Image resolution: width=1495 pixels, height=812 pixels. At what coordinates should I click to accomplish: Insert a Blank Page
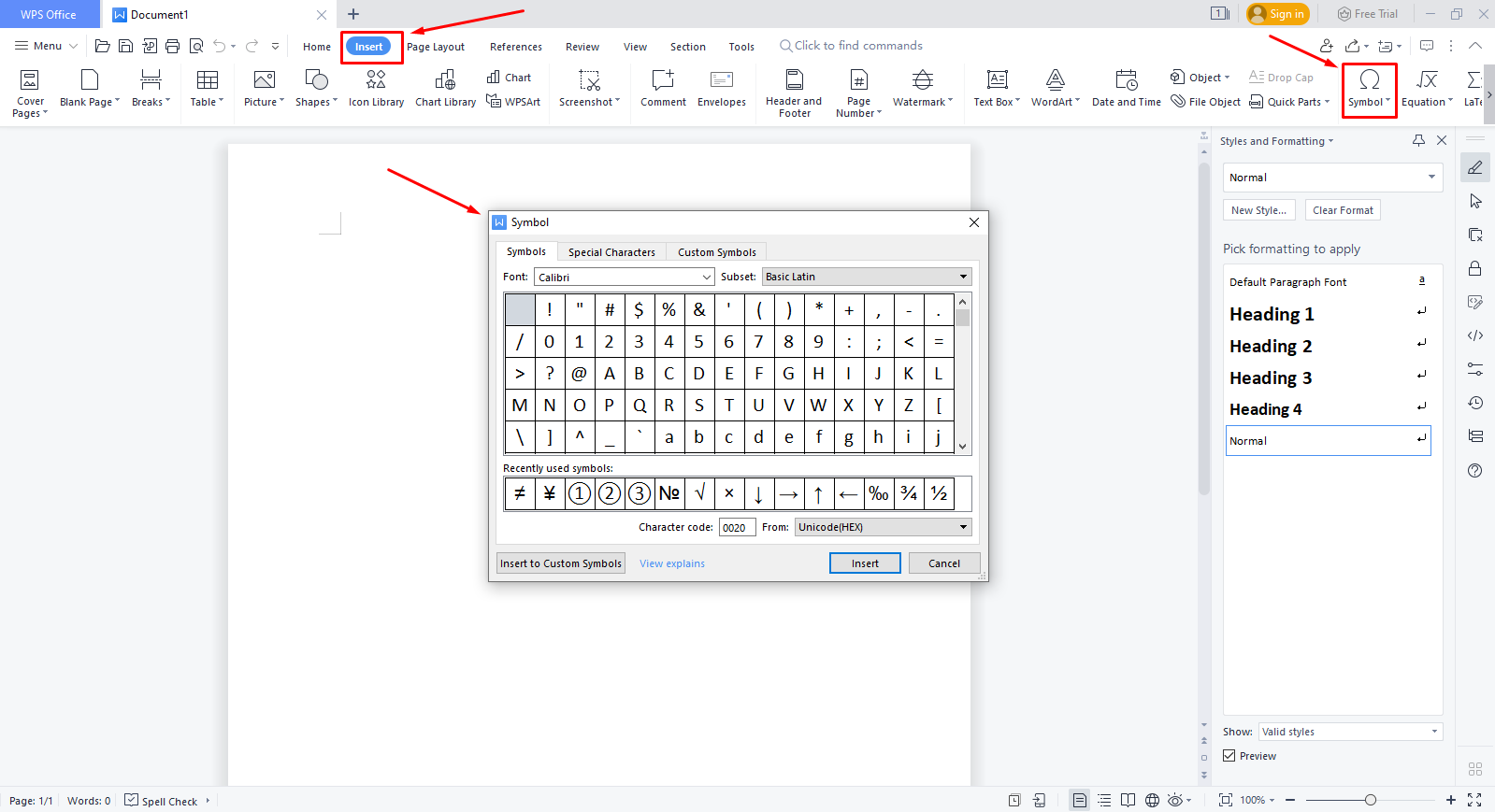click(90, 90)
